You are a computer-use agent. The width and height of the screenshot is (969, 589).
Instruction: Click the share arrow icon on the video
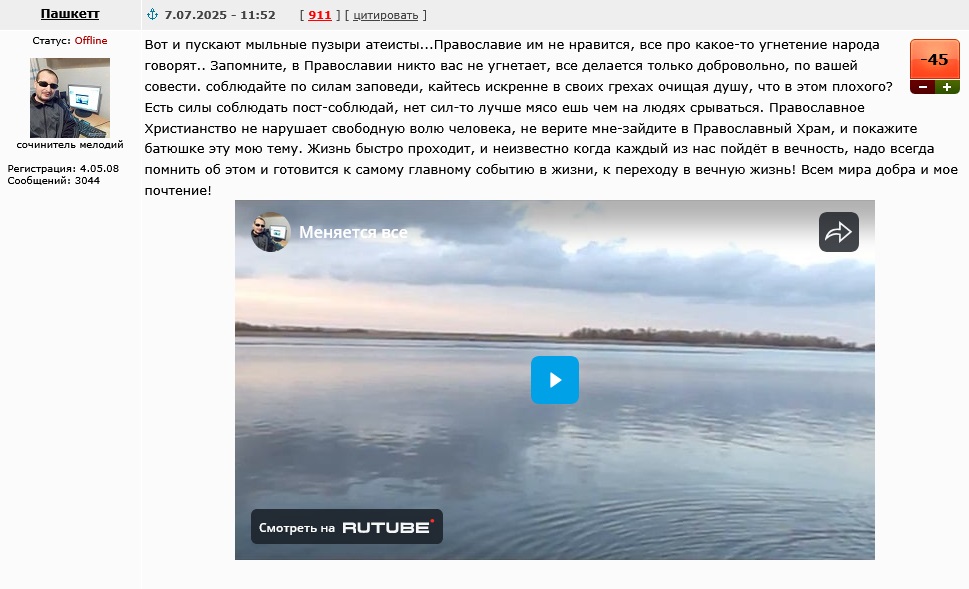[x=839, y=232]
